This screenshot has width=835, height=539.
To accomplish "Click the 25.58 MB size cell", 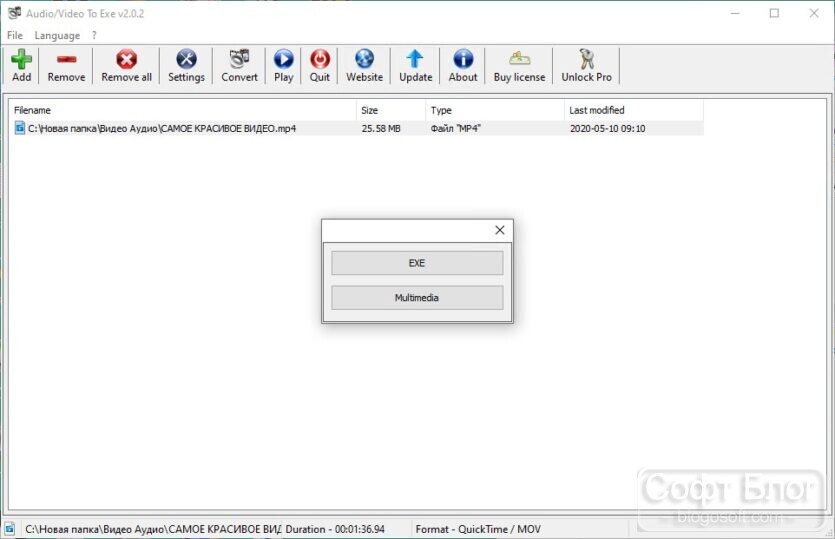I will (x=381, y=128).
